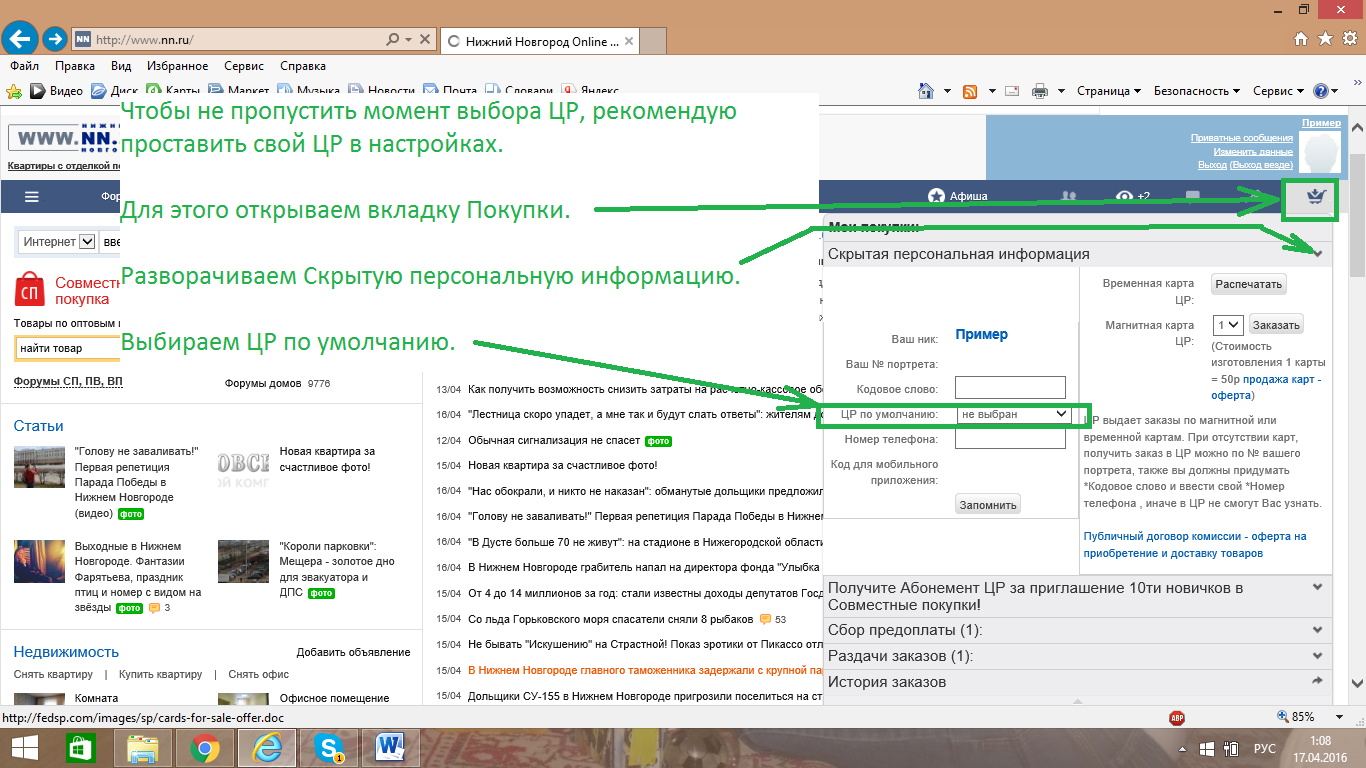
Task: Click the Распечатать button
Action: coord(1248,284)
